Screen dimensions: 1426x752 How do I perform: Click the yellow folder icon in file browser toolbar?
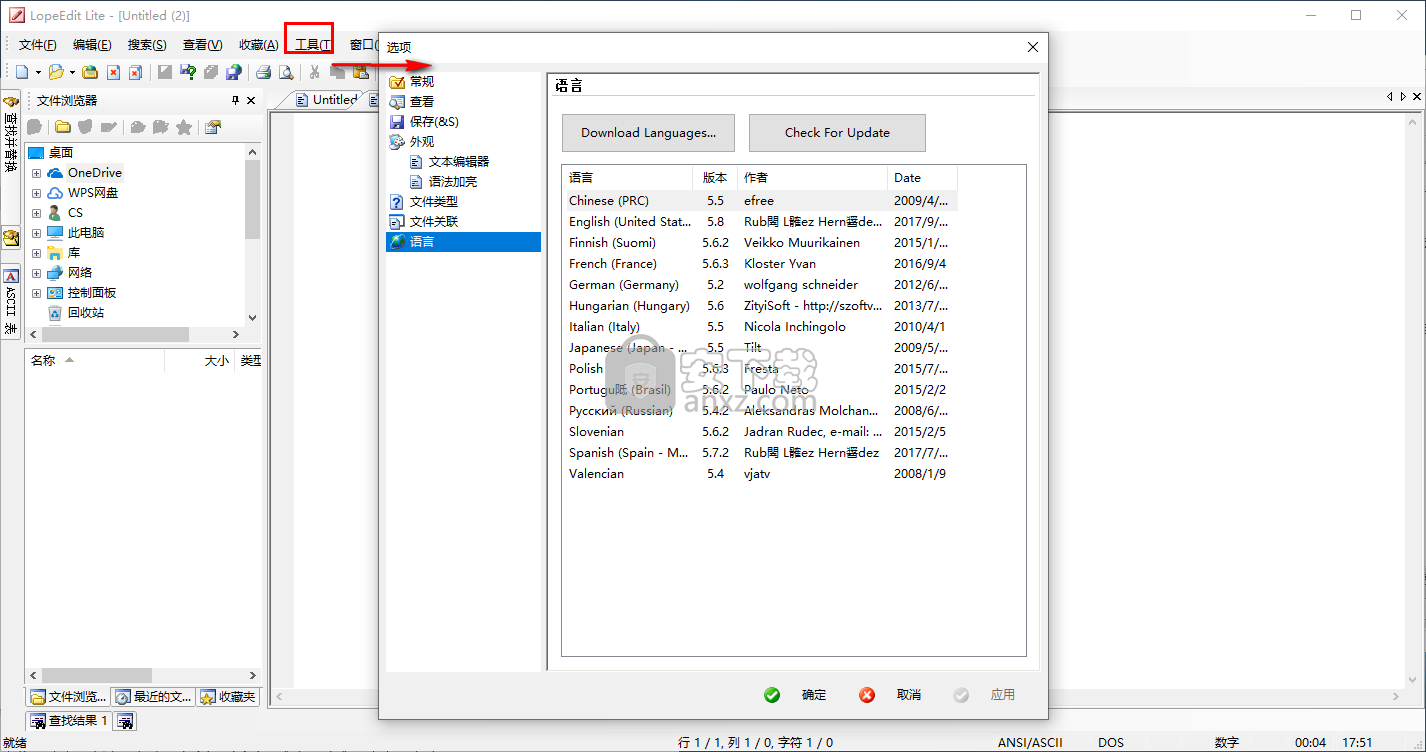[62, 127]
